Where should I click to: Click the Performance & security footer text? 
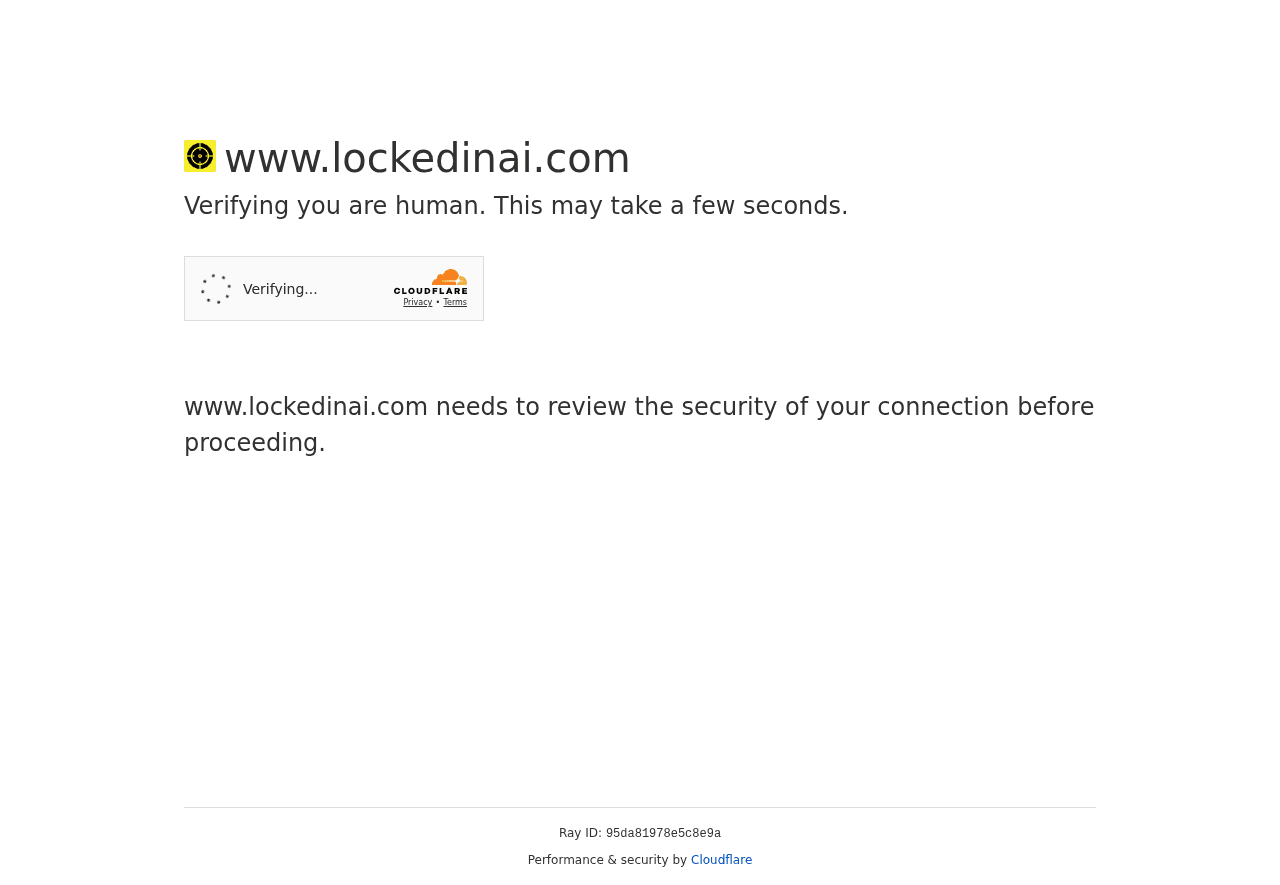pos(607,859)
